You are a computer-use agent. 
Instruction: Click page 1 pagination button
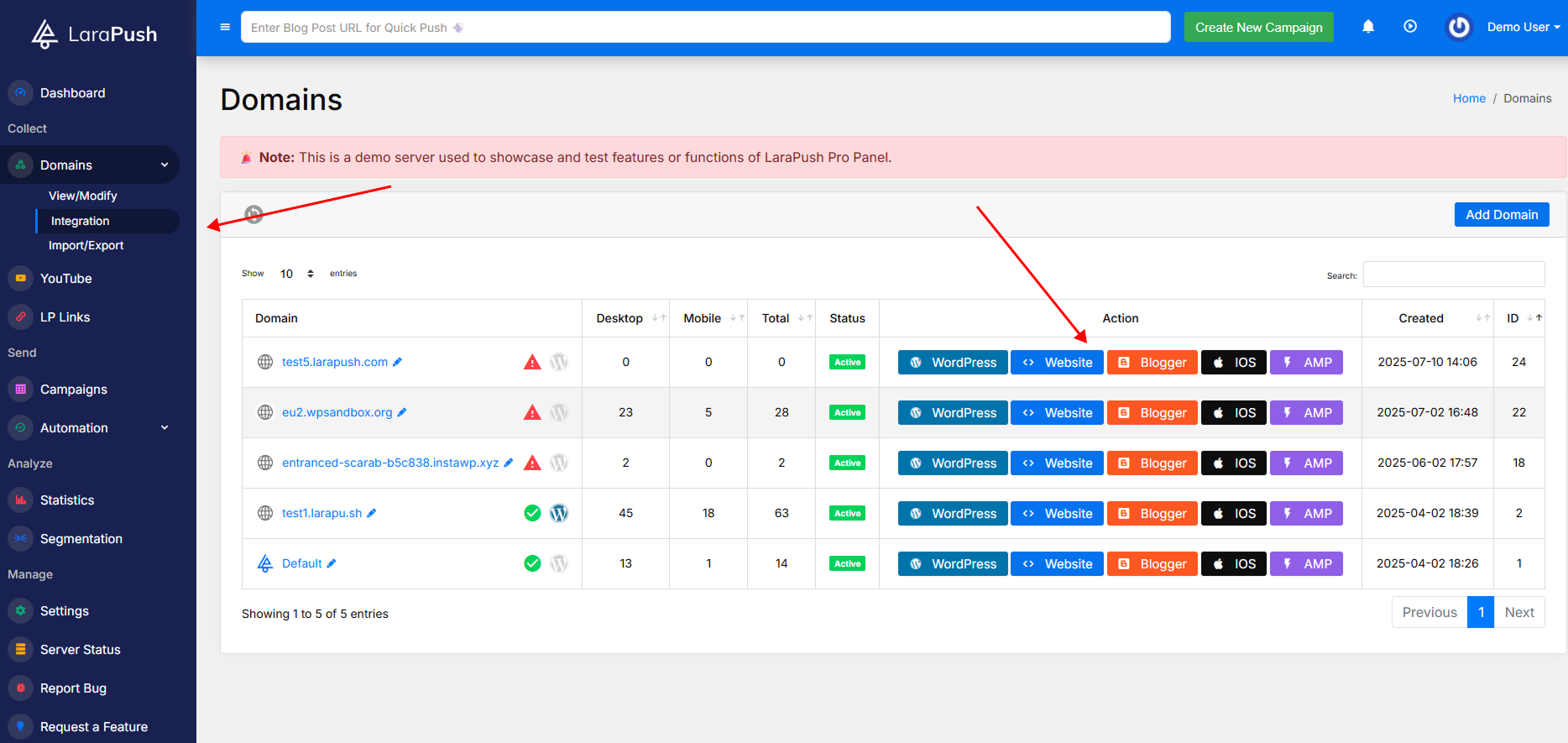(x=1481, y=612)
